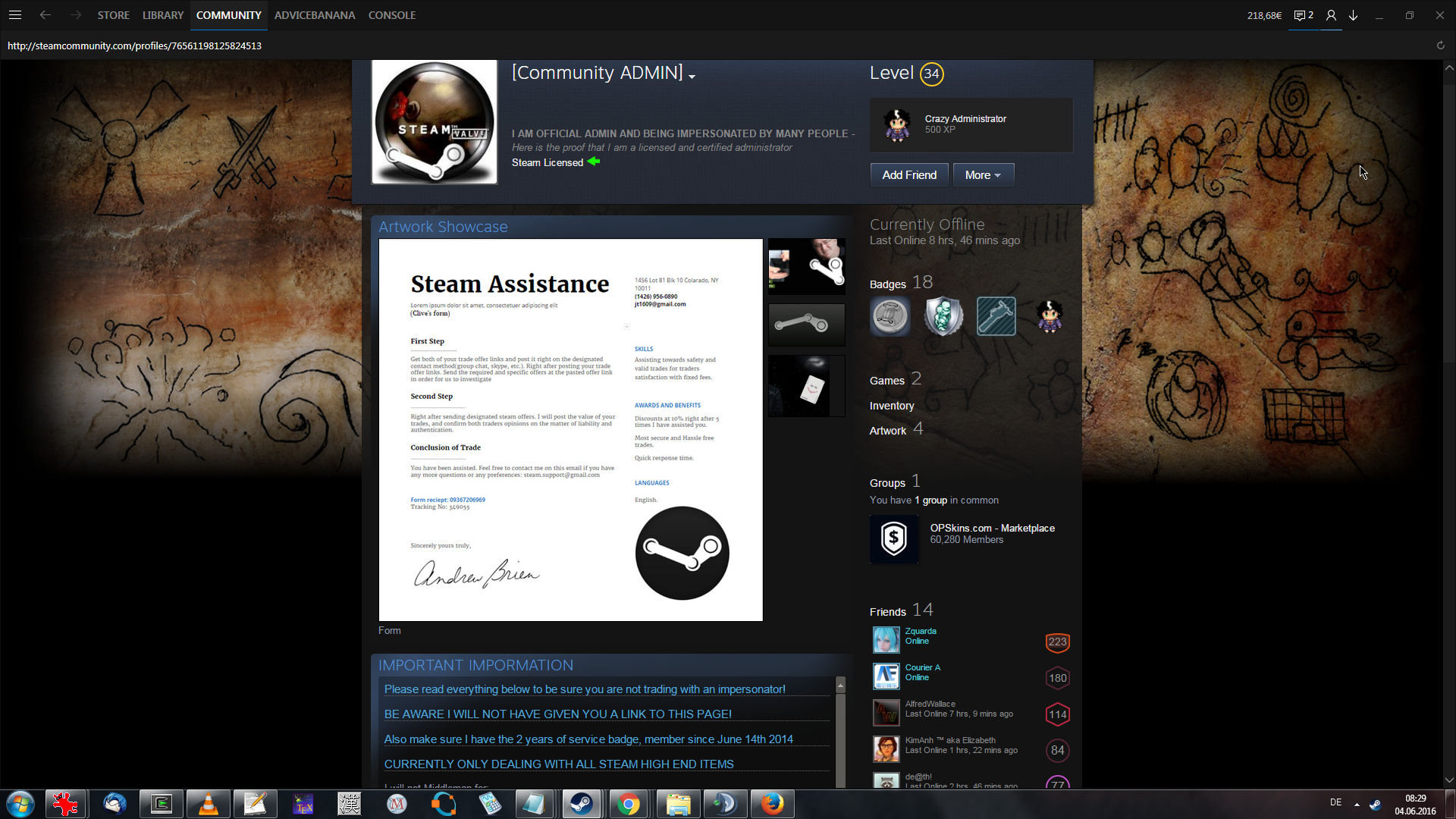Open the downloads arrow icon
The image size is (1456, 819).
1354,15
